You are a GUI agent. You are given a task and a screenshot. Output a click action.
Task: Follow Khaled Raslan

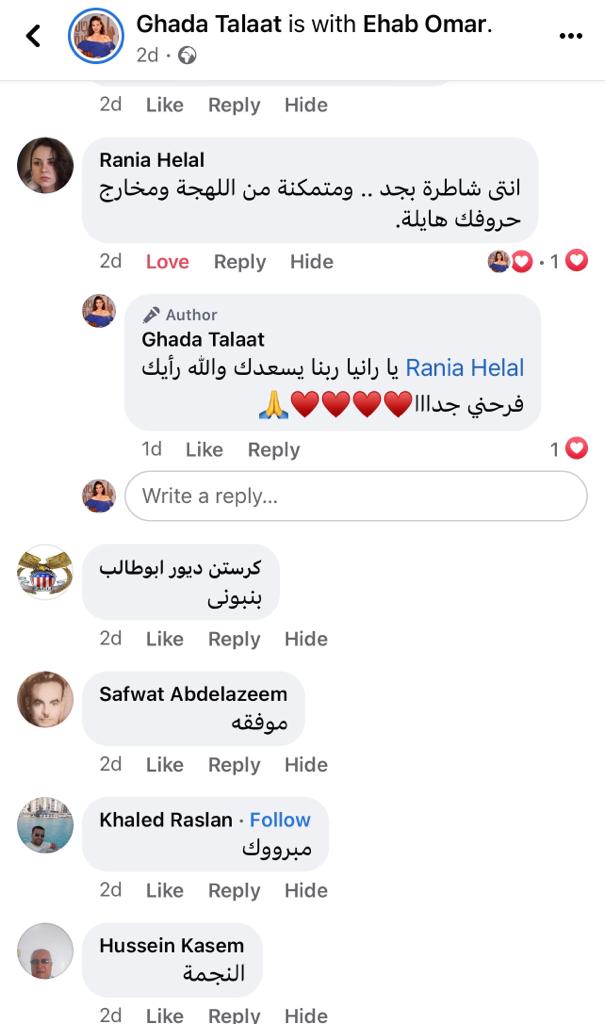pos(280,820)
